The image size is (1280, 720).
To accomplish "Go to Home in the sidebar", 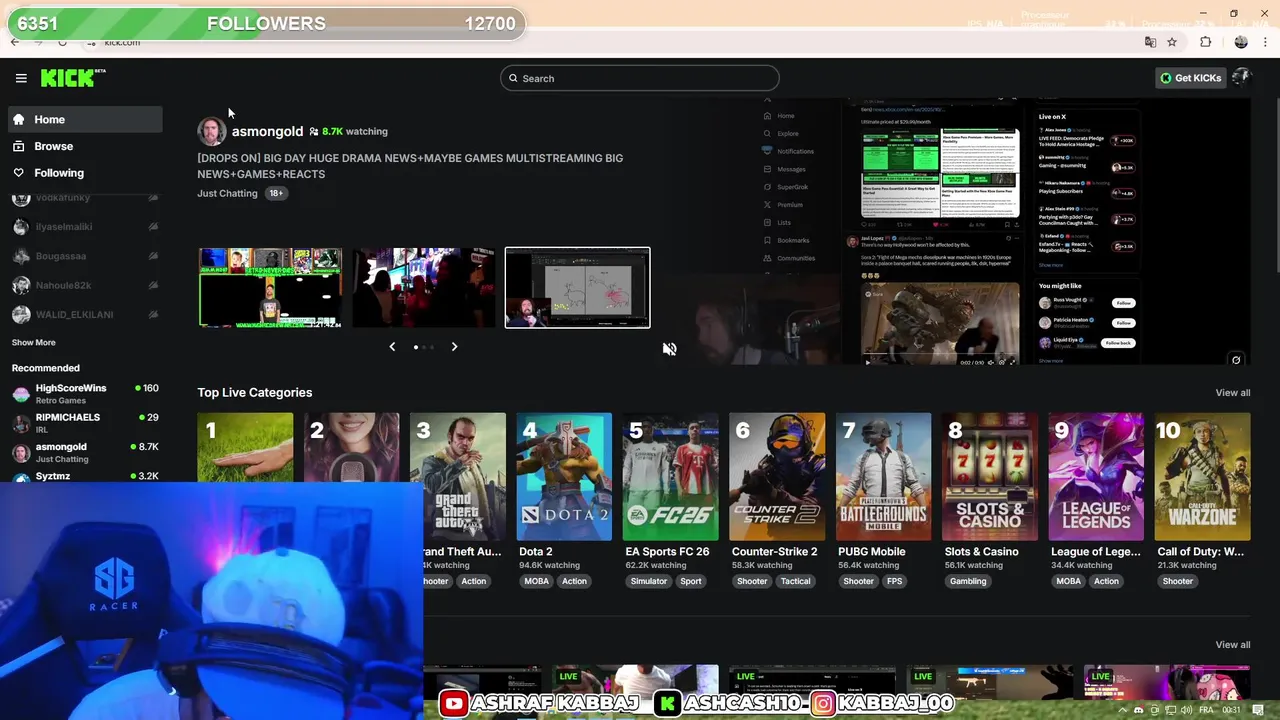I will tap(85, 119).
